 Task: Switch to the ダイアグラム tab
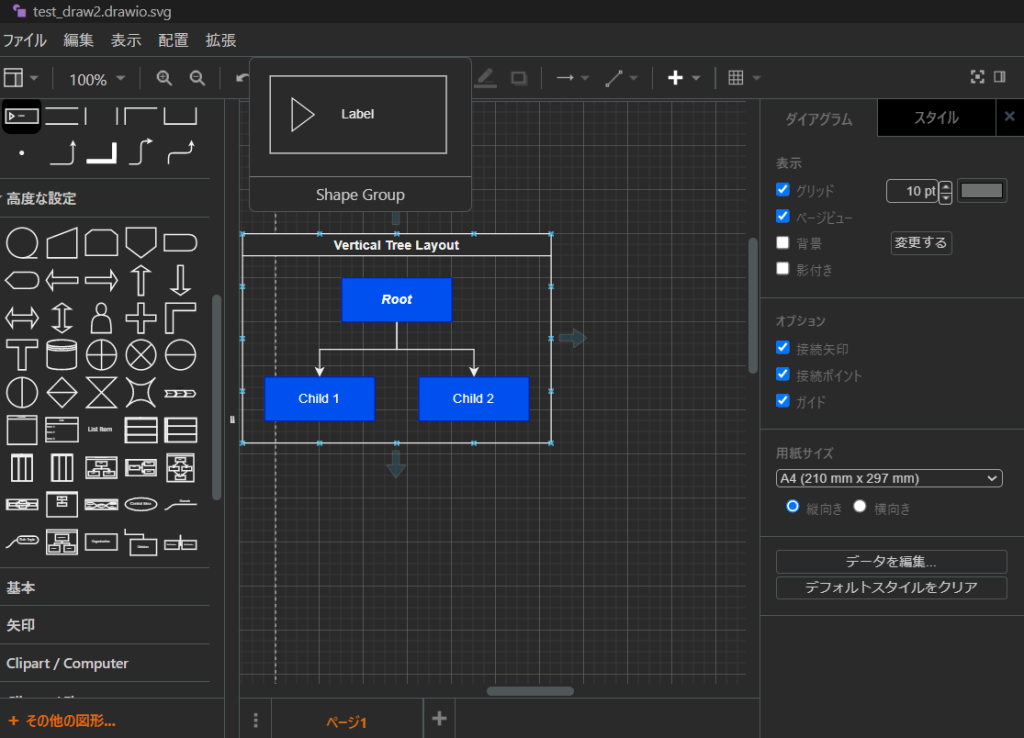pos(820,118)
